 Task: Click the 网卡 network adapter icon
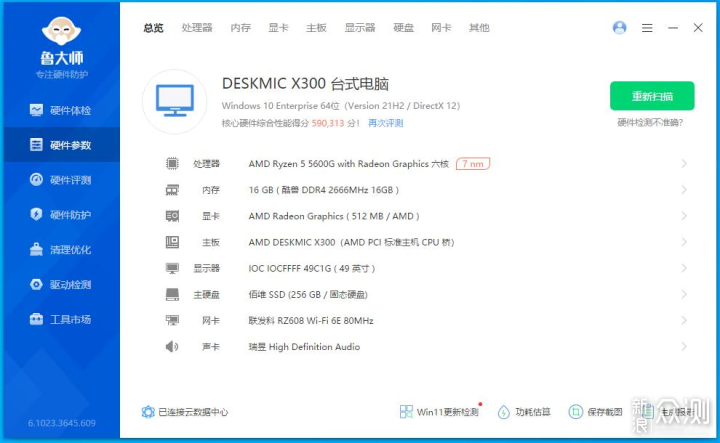click(x=172, y=320)
